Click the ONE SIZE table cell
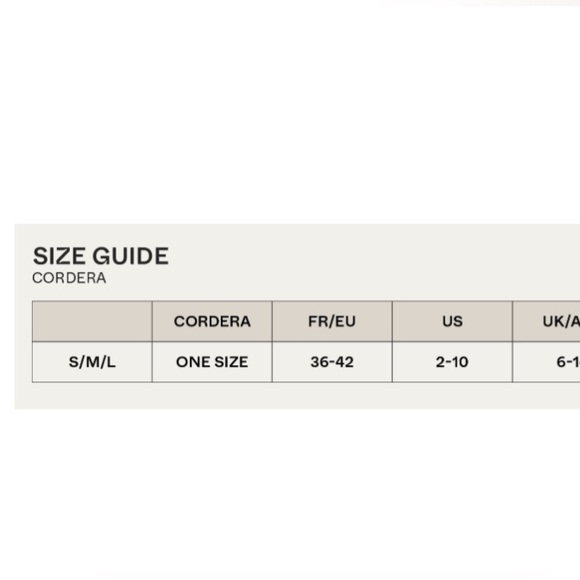The image size is (580, 580). pyautogui.click(x=212, y=362)
